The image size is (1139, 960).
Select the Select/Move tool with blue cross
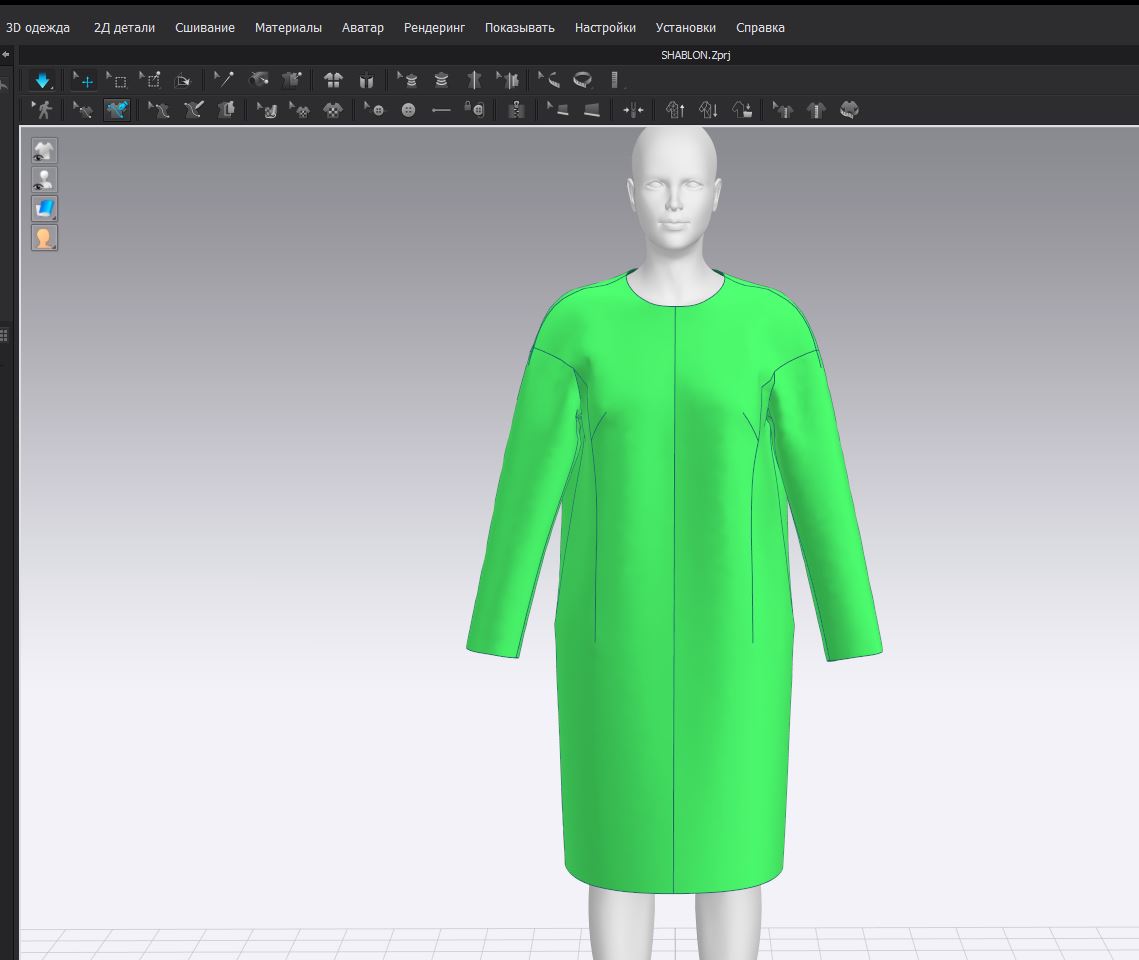pyautogui.click(x=84, y=81)
